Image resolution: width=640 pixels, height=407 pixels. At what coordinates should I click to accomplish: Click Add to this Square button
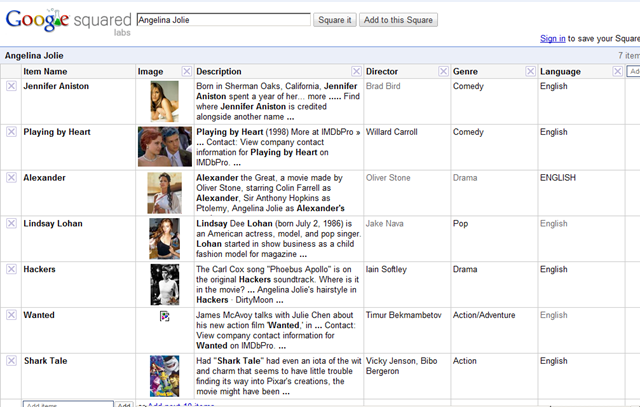click(398, 20)
